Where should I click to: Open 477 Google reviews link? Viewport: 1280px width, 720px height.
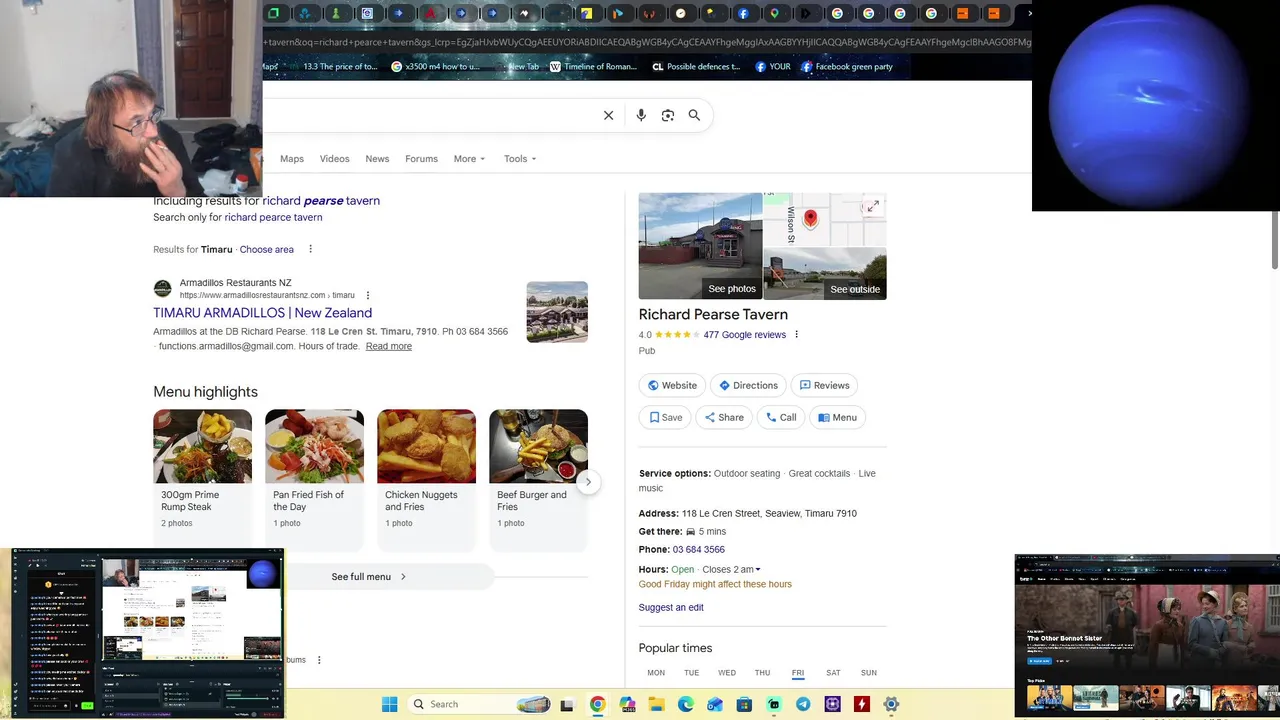(744, 335)
